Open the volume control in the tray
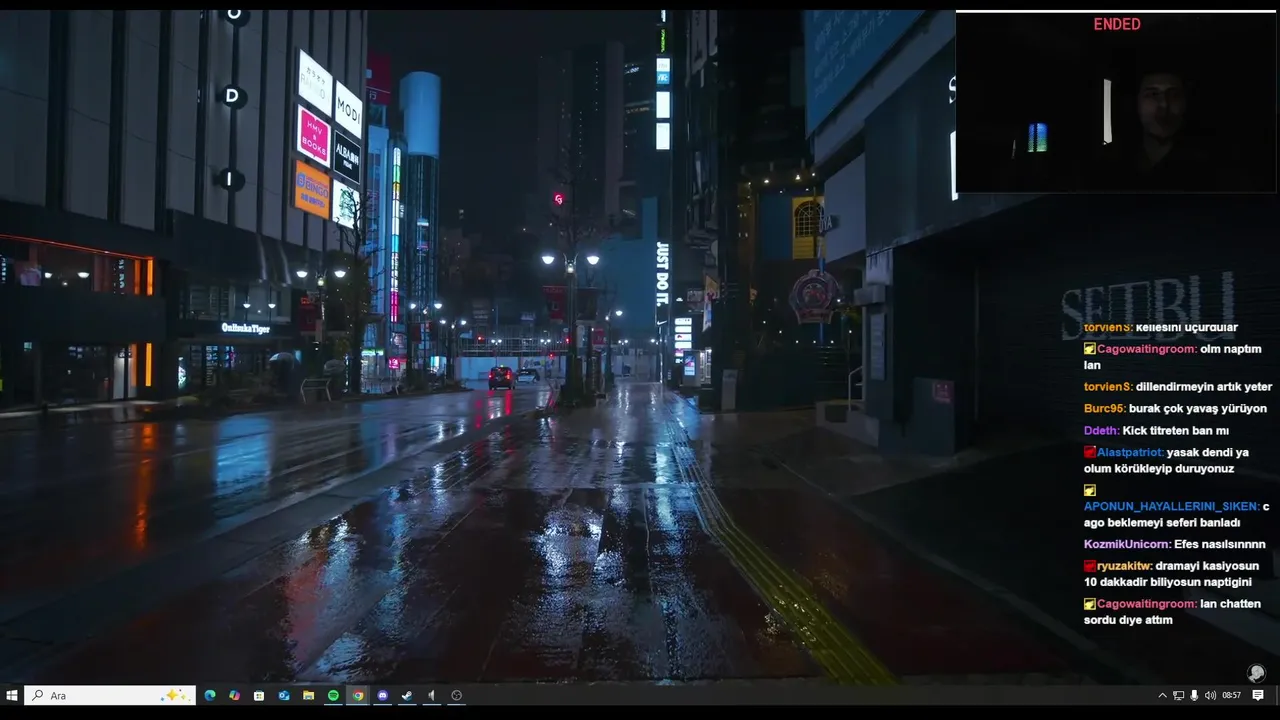The image size is (1280, 720). coord(1210,695)
